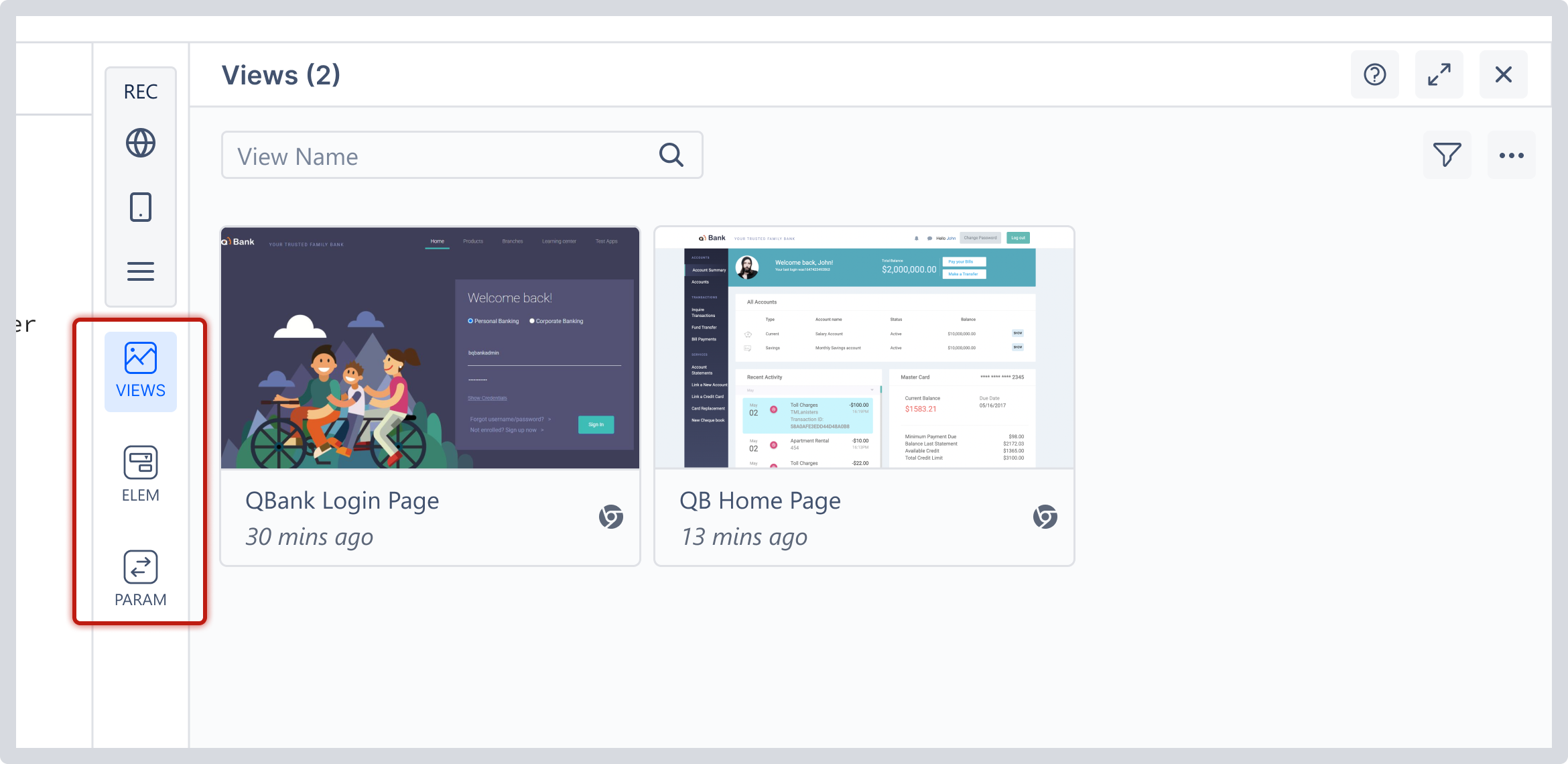Close the Views panel
The width and height of the screenshot is (1568, 764).
(x=1504, y=74)
